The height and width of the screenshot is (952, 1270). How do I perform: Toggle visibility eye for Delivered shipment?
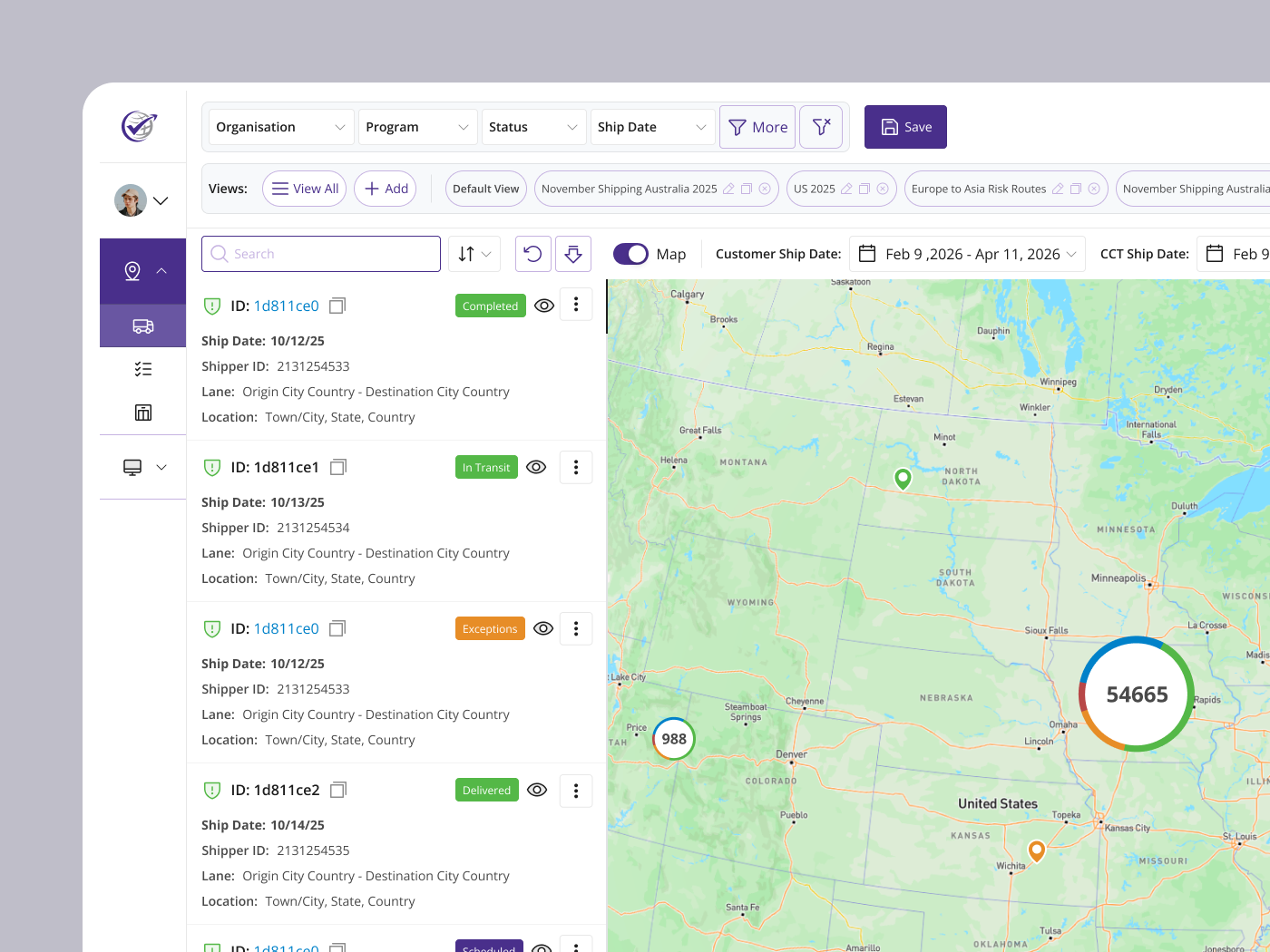click(x=537, y=790)
